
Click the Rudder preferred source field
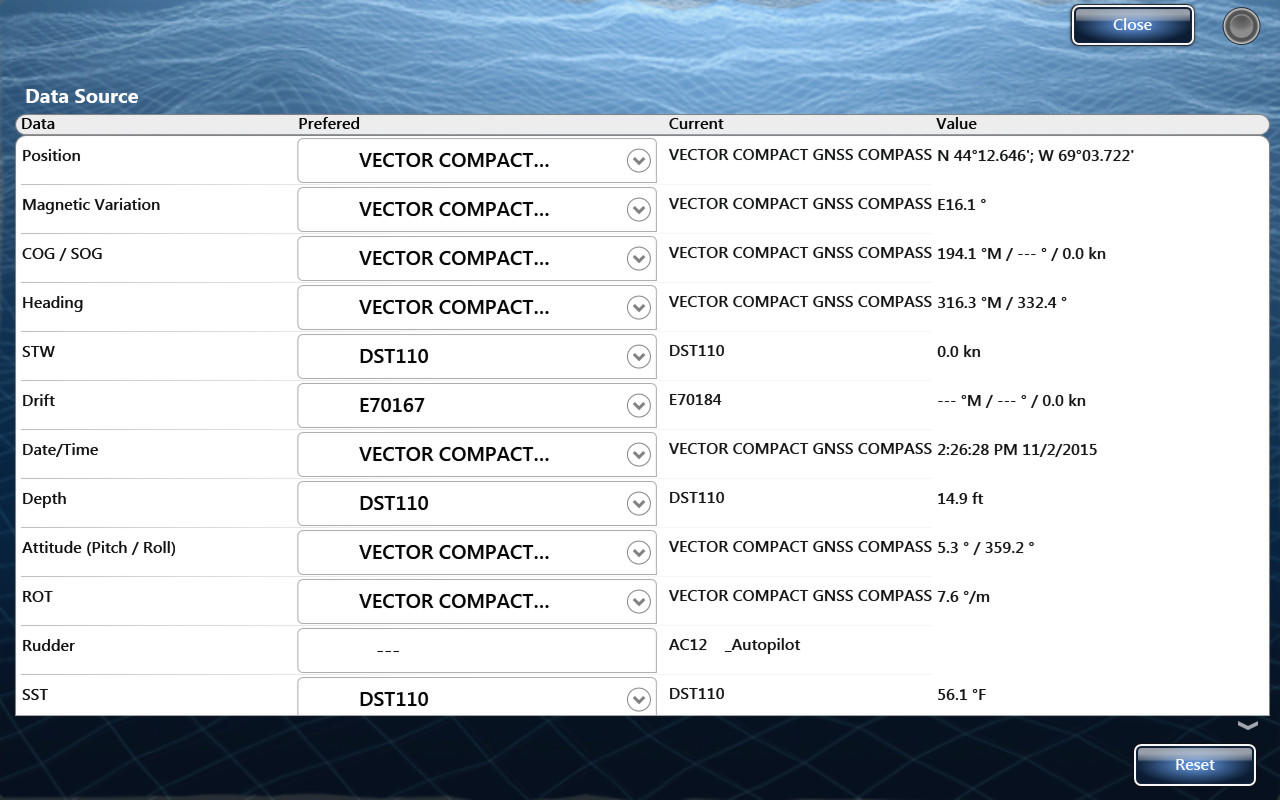tap(477, 650)
